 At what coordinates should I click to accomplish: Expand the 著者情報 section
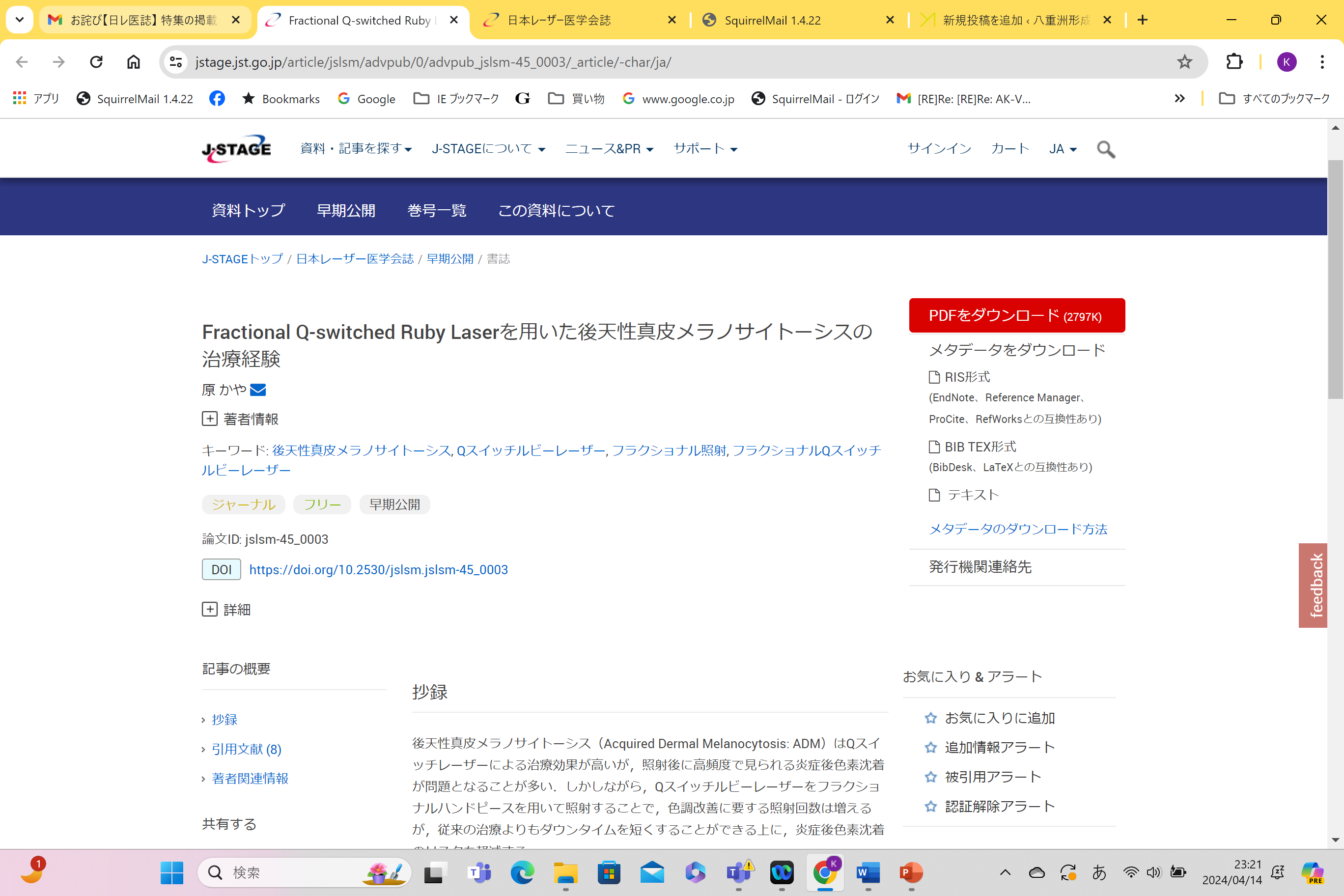click(x=210, y=419)
